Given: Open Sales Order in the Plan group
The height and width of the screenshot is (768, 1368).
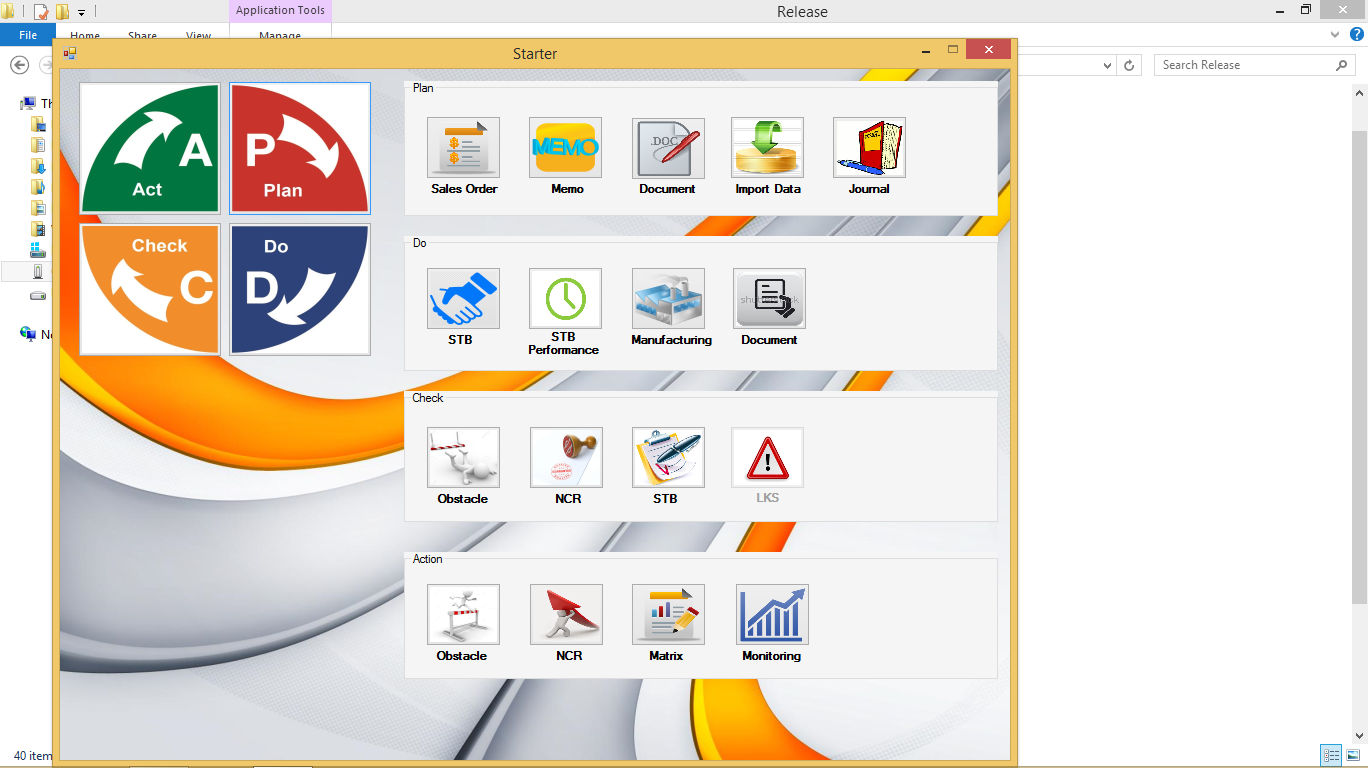Looking at the screenshot, I should [463, 148].
